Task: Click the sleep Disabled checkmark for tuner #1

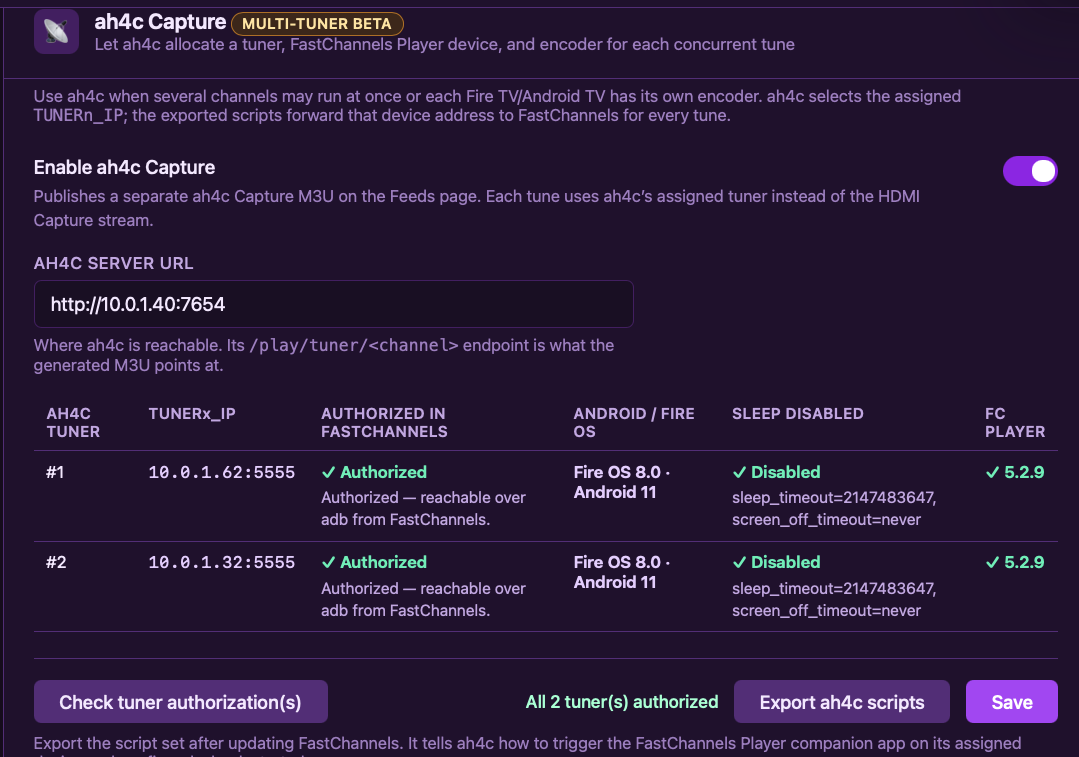Action: [740, 472]
